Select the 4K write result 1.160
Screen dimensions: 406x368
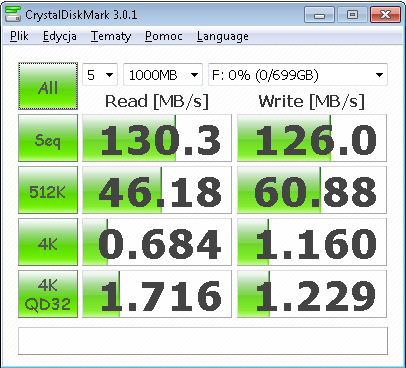(312, 242)
